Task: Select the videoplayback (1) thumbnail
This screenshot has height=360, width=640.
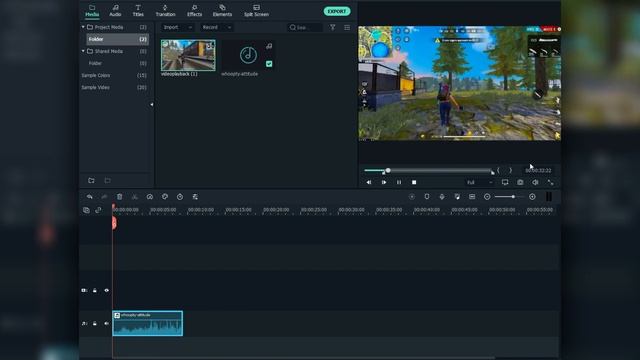Action: click(188, 55)
